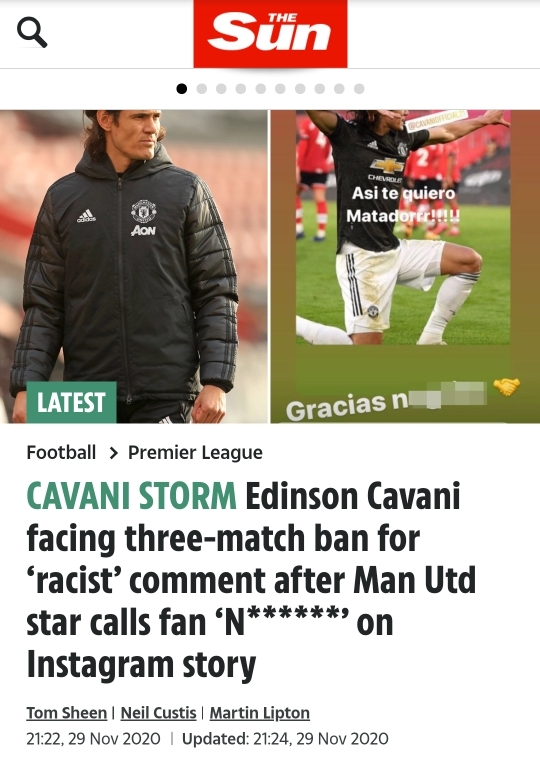This screenshot has width=540, height=757.
Task: Select the first carousel dot
Action: pyautogui.click(x=182, y=89)
